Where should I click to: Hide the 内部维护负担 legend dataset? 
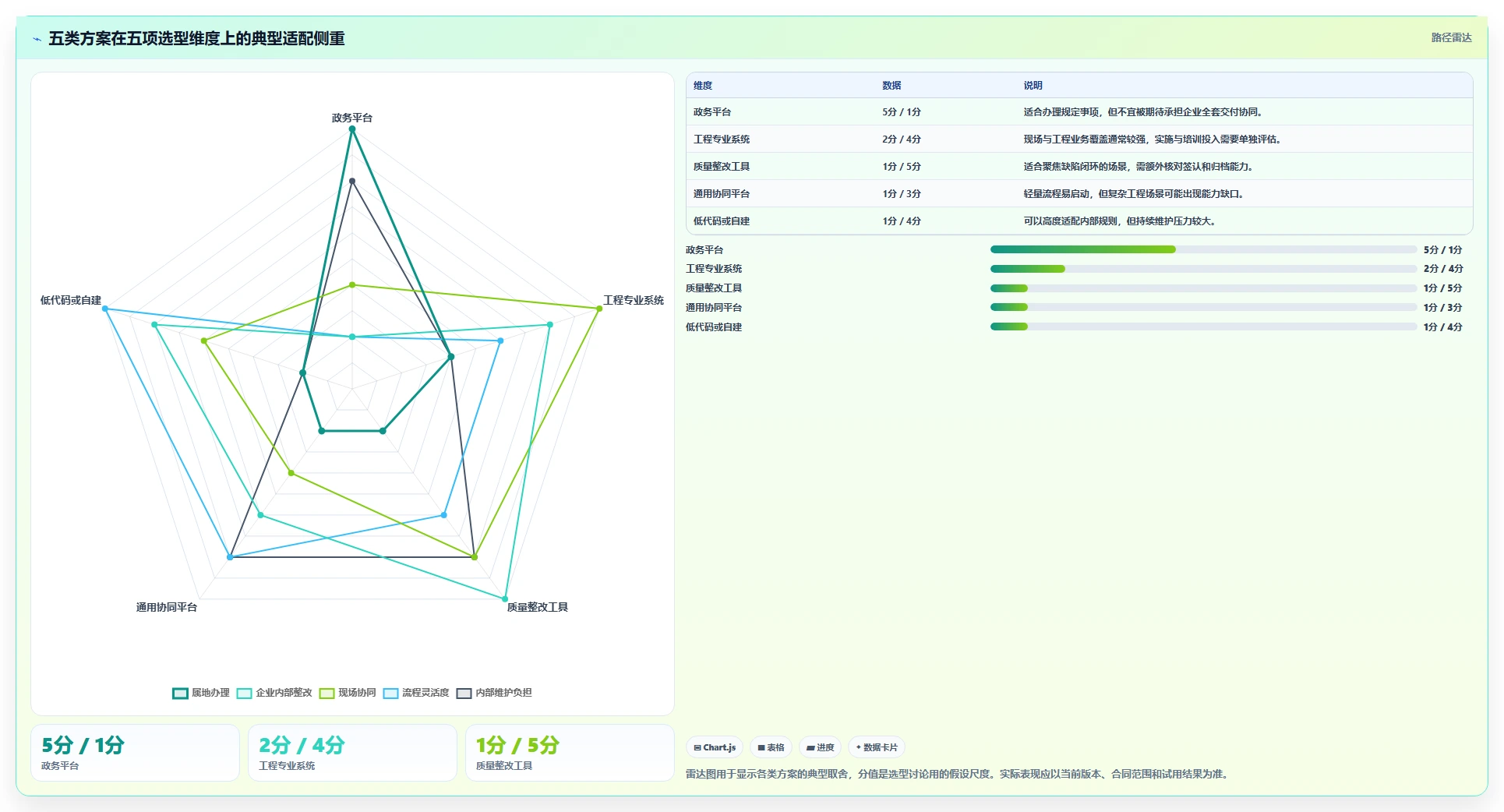494,693
